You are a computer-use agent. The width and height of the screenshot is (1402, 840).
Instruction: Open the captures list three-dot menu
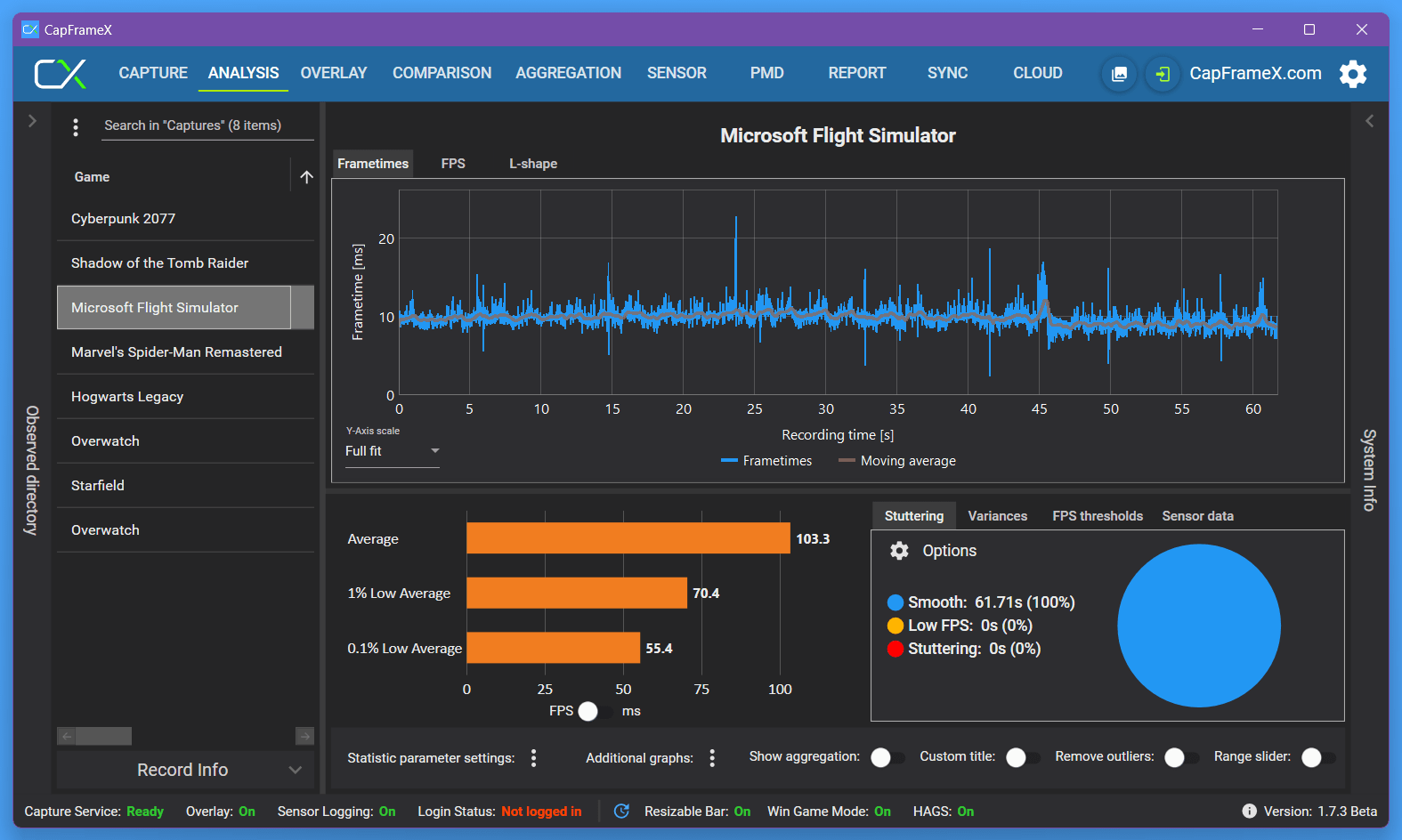[x=76, y=127]
